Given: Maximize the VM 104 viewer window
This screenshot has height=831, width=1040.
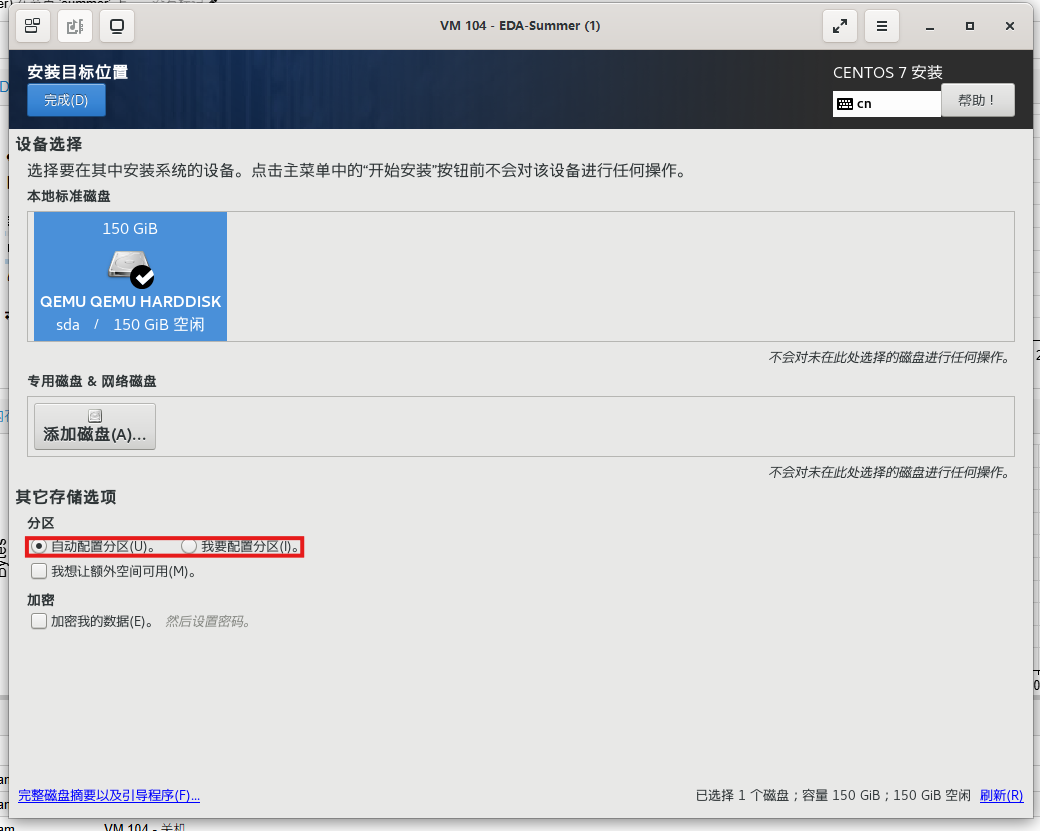Looking at the screenshot, I should 969,26.
